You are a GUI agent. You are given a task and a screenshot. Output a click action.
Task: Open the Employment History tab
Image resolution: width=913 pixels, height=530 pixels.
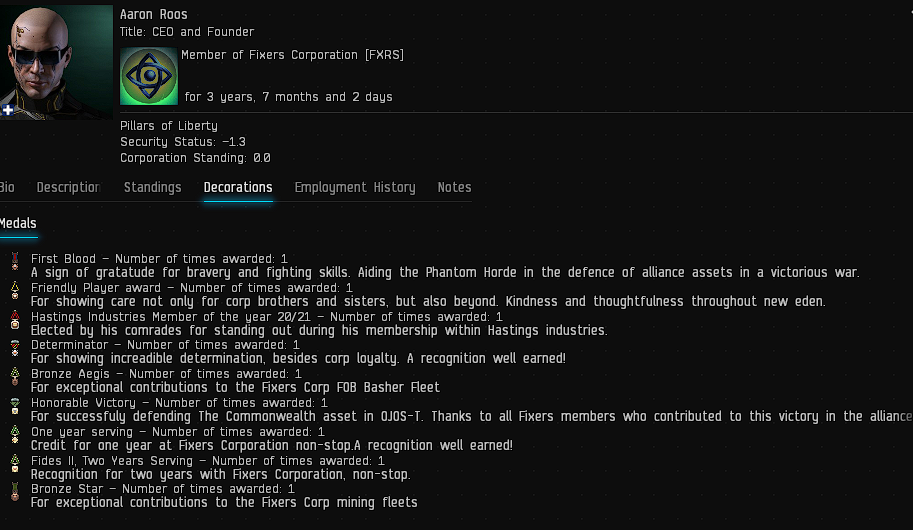point(355,188)
